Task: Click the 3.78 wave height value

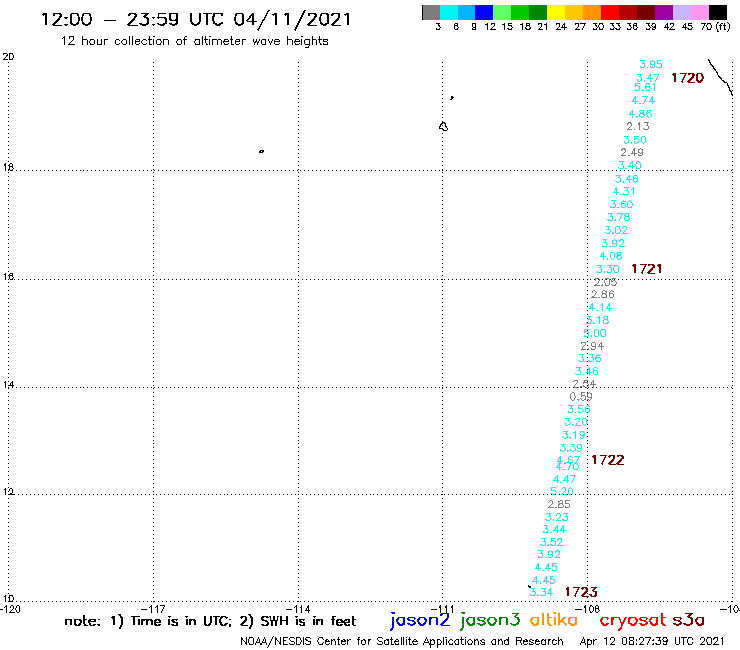Action: [x=618, y=217]
